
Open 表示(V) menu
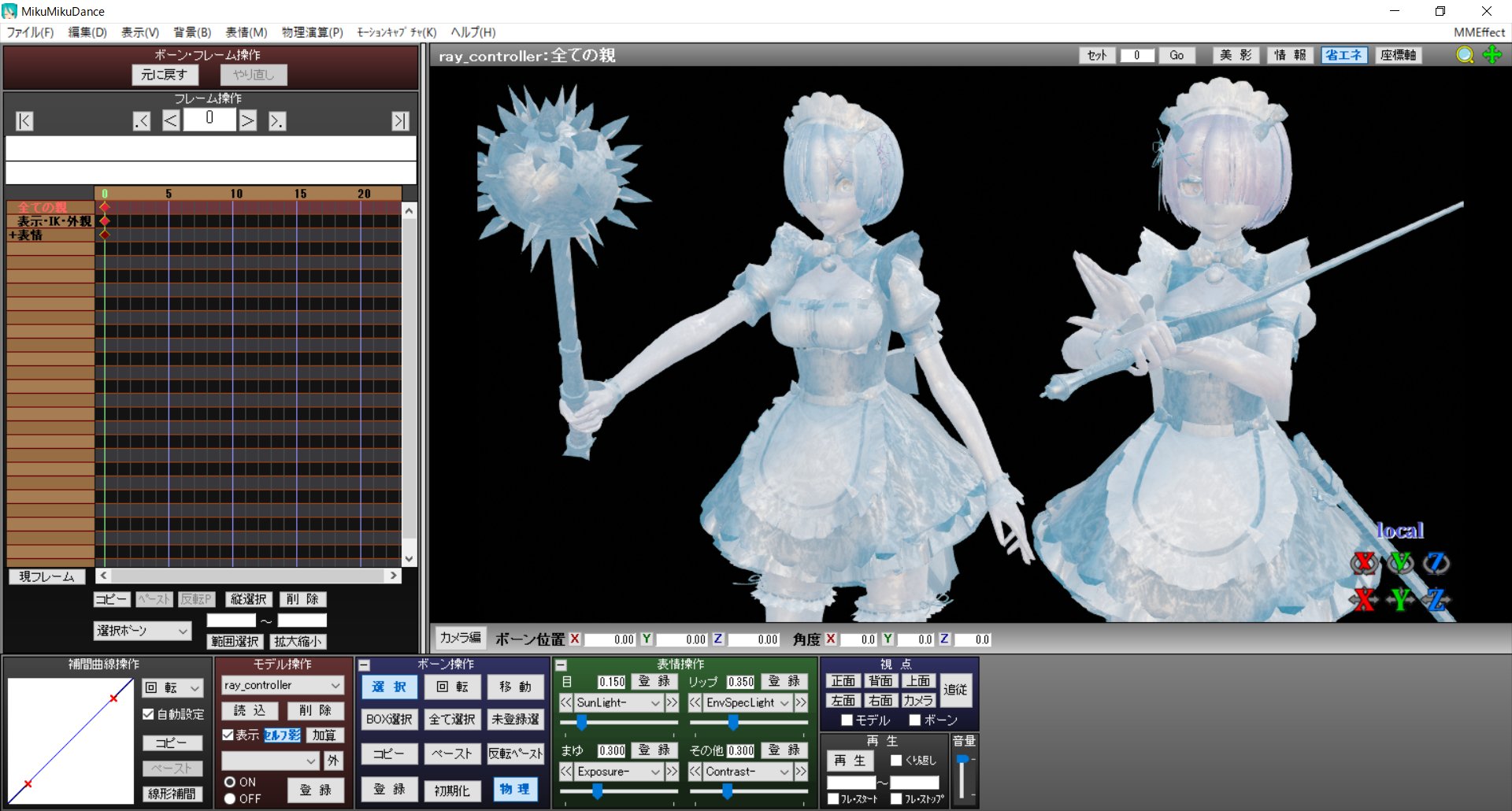140,32
